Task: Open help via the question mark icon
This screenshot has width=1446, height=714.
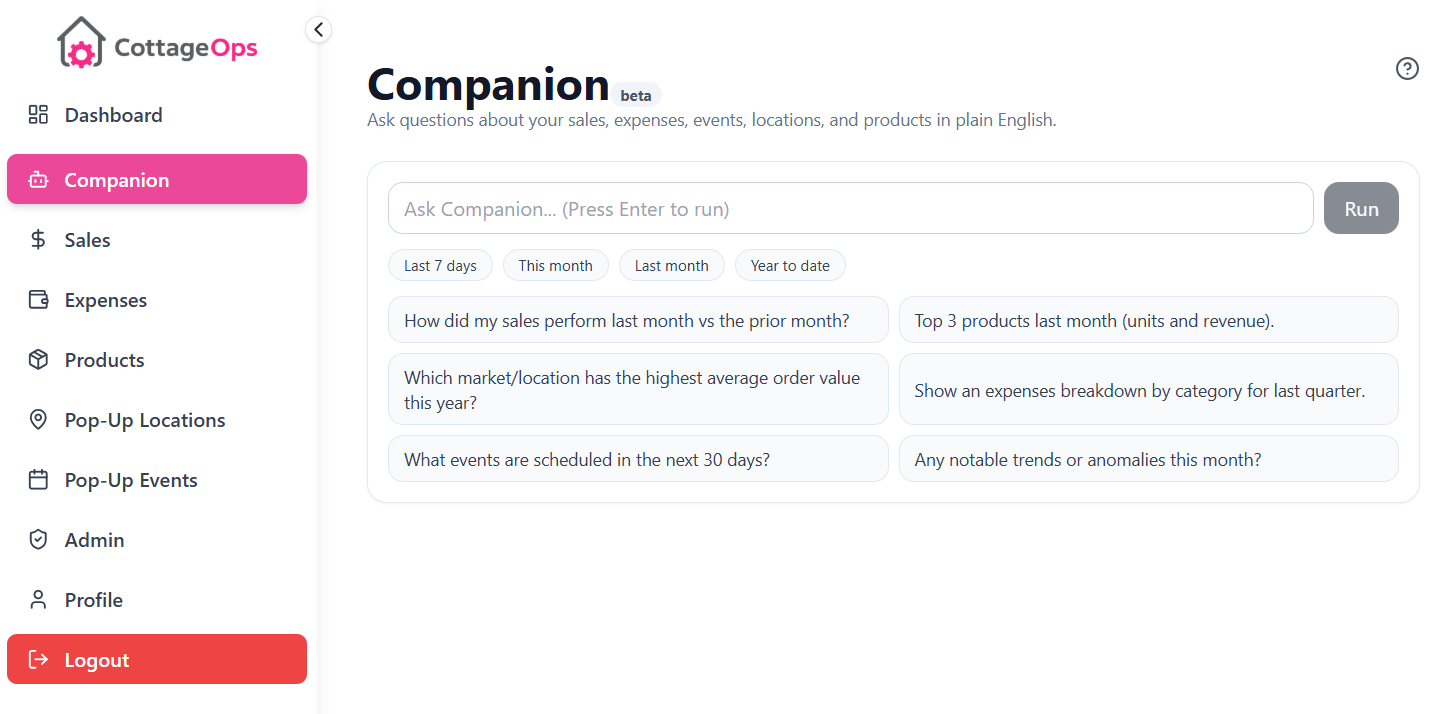Action: click(x=1407, y=68)
